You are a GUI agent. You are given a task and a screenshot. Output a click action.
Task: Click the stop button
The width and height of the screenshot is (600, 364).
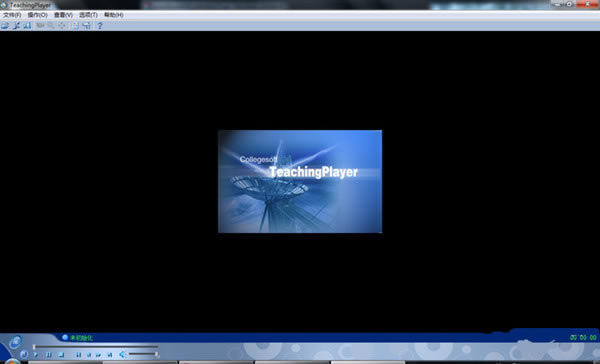(61, 355)
